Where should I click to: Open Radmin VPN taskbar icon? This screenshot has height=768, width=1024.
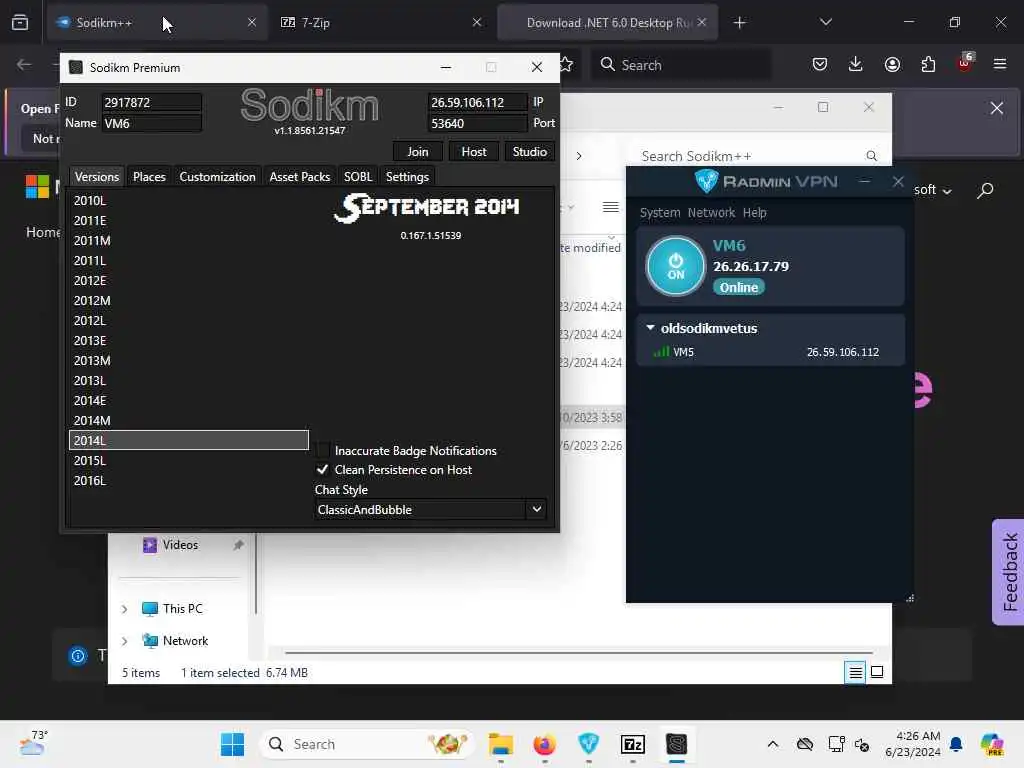588,744
